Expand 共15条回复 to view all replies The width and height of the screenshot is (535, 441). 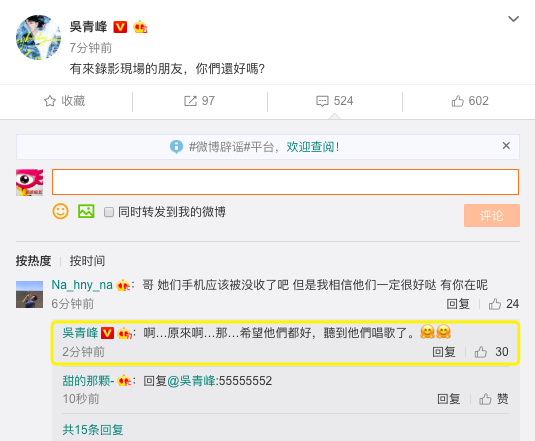point(93,430)
